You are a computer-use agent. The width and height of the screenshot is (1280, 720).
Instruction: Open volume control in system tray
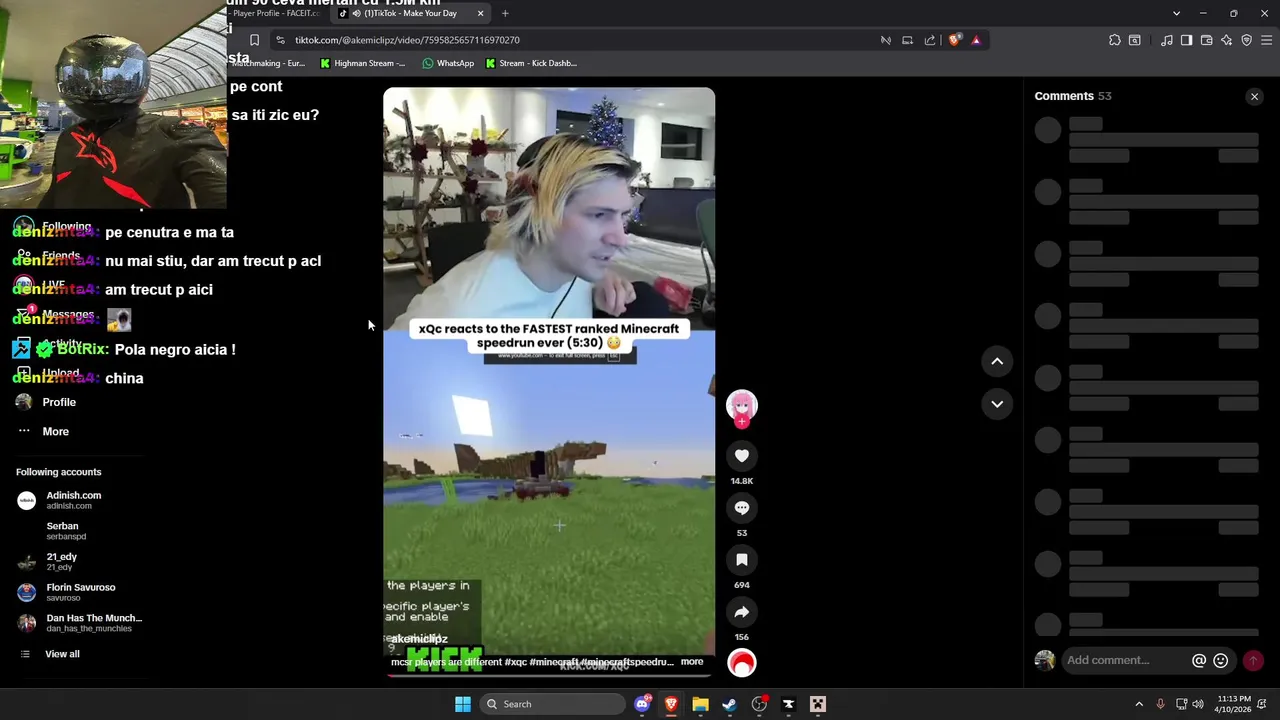(x=1198, y=704)
